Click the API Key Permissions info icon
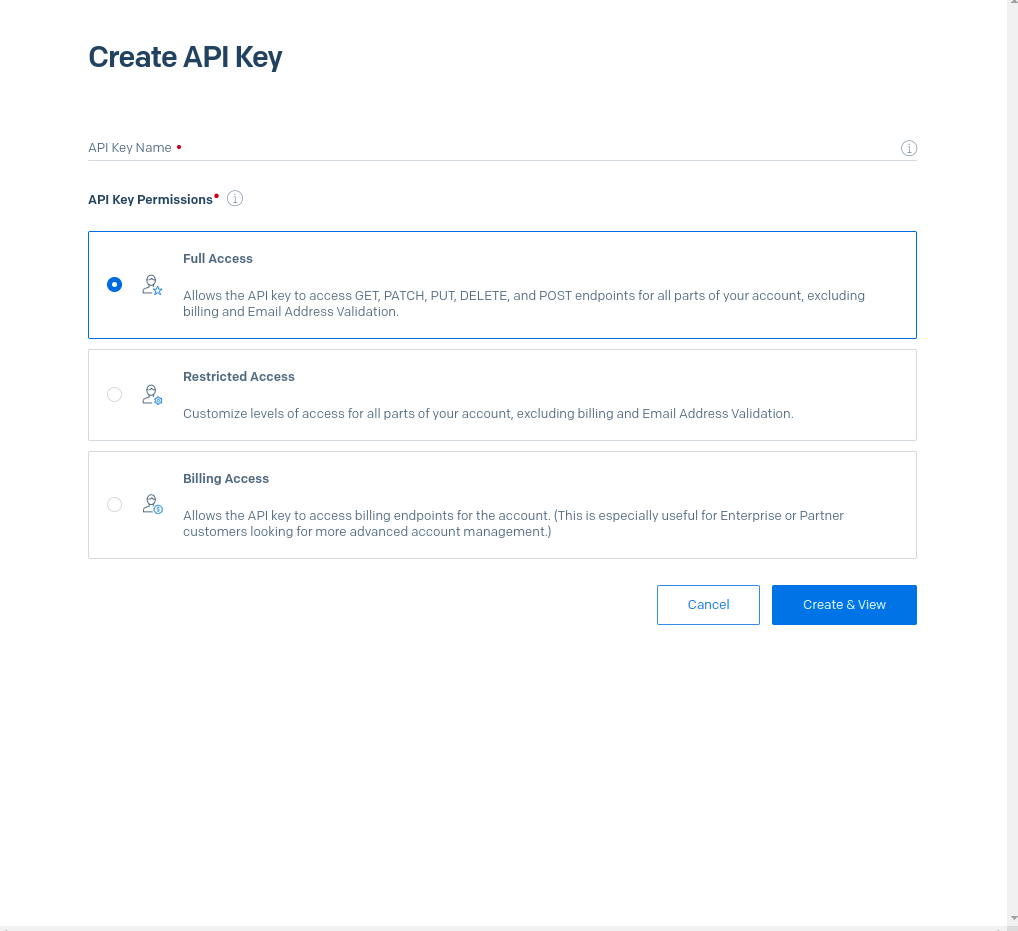Screen dimensions: 1018x931 (x=234, y=198)
